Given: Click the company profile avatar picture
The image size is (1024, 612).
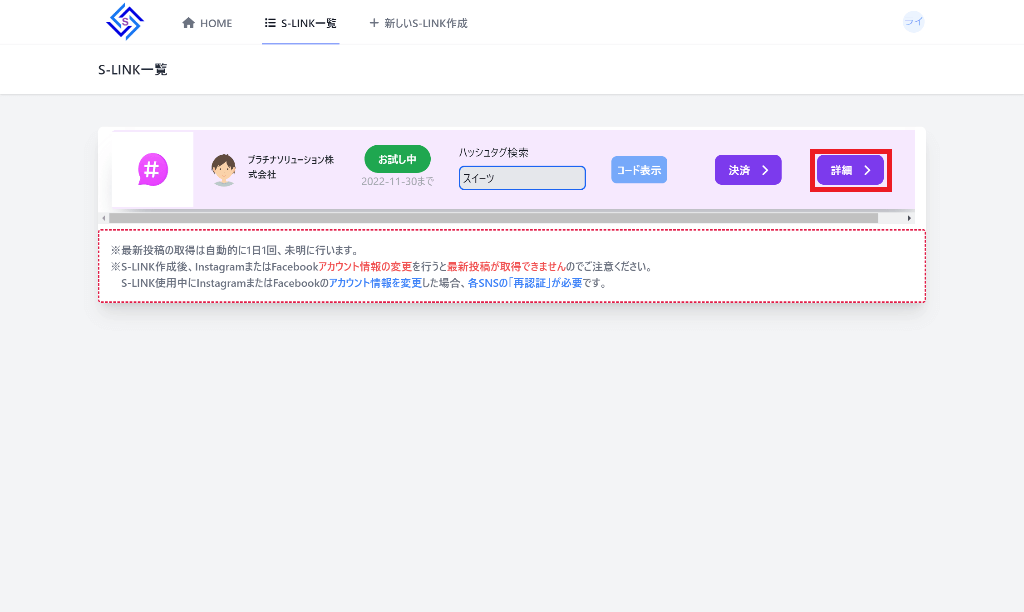Looking at the screenshot, I should click(224, 169).
